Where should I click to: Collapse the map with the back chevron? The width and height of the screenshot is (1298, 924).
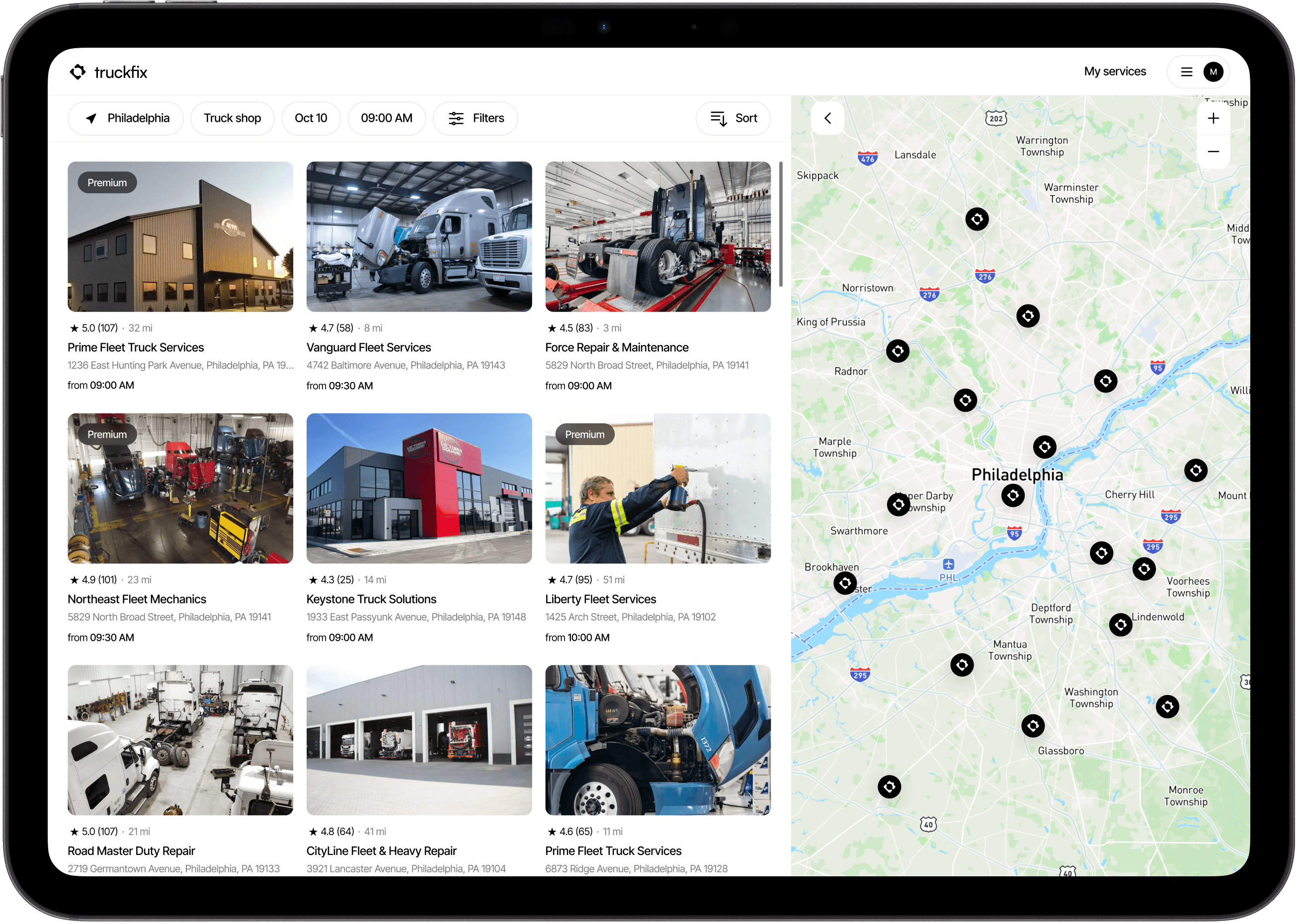(828, 118)
